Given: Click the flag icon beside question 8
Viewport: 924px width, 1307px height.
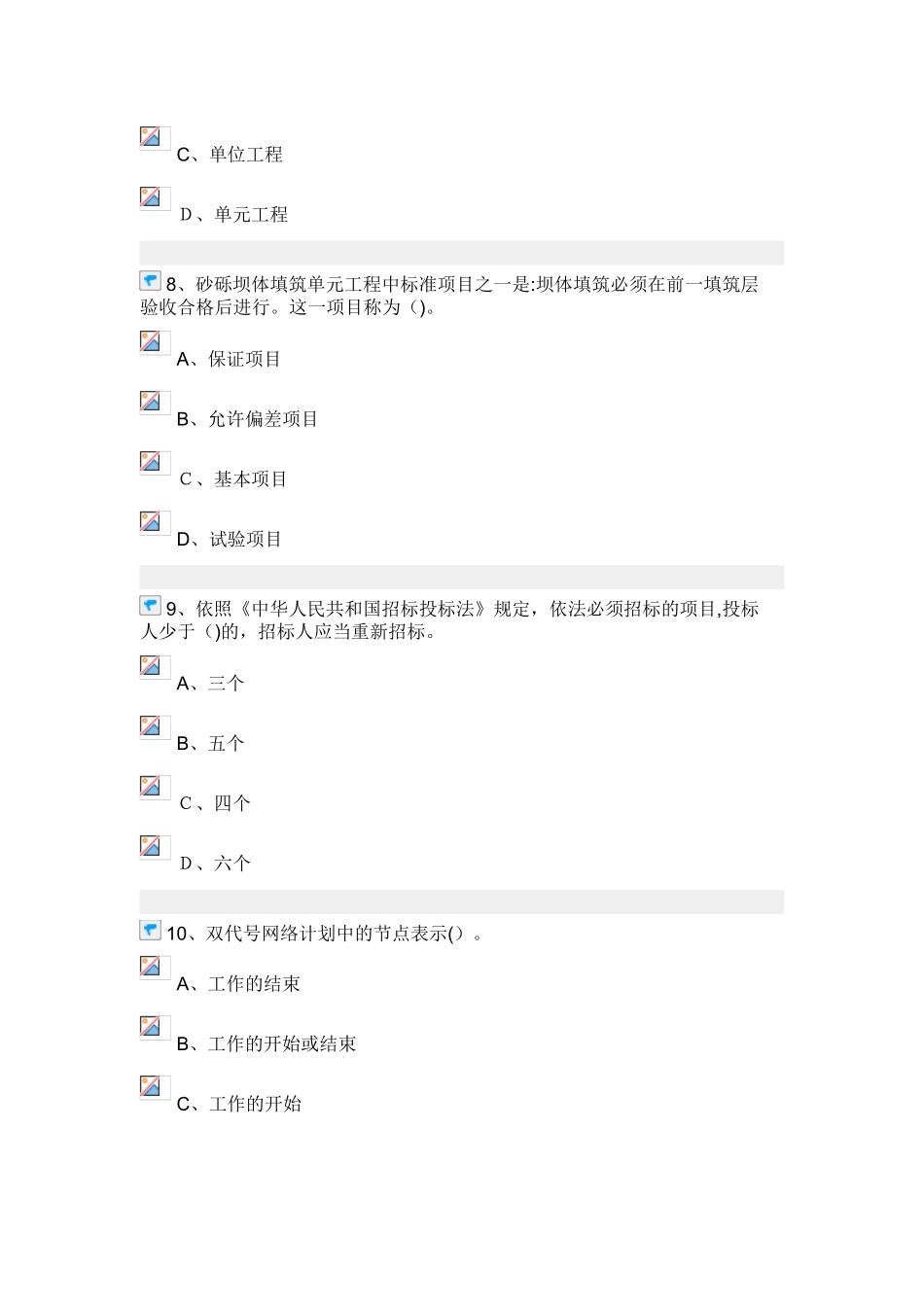Looking at the screenshot, I should pyautogui.click(x=151, y=282).
